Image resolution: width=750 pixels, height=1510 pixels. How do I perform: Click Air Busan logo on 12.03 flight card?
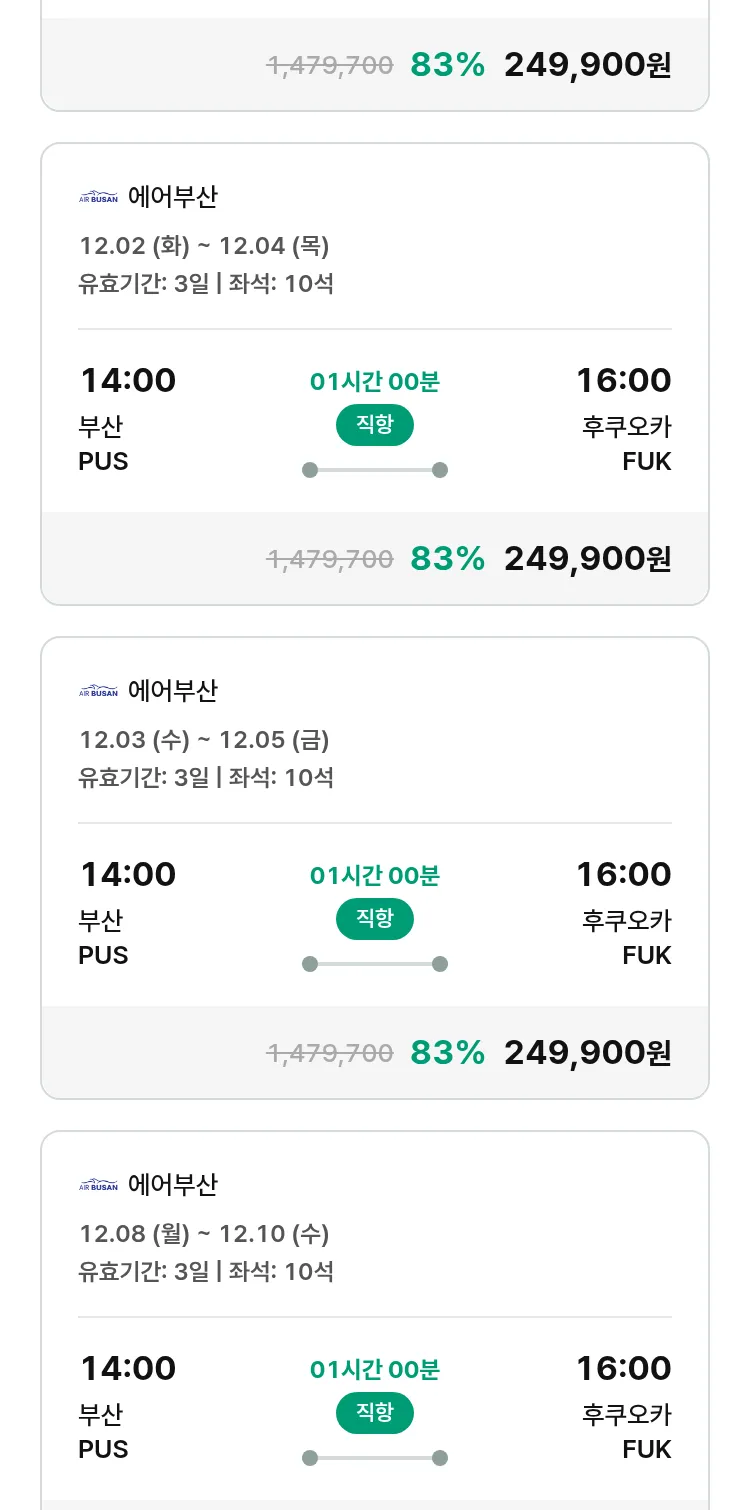[x=98, y=691]
